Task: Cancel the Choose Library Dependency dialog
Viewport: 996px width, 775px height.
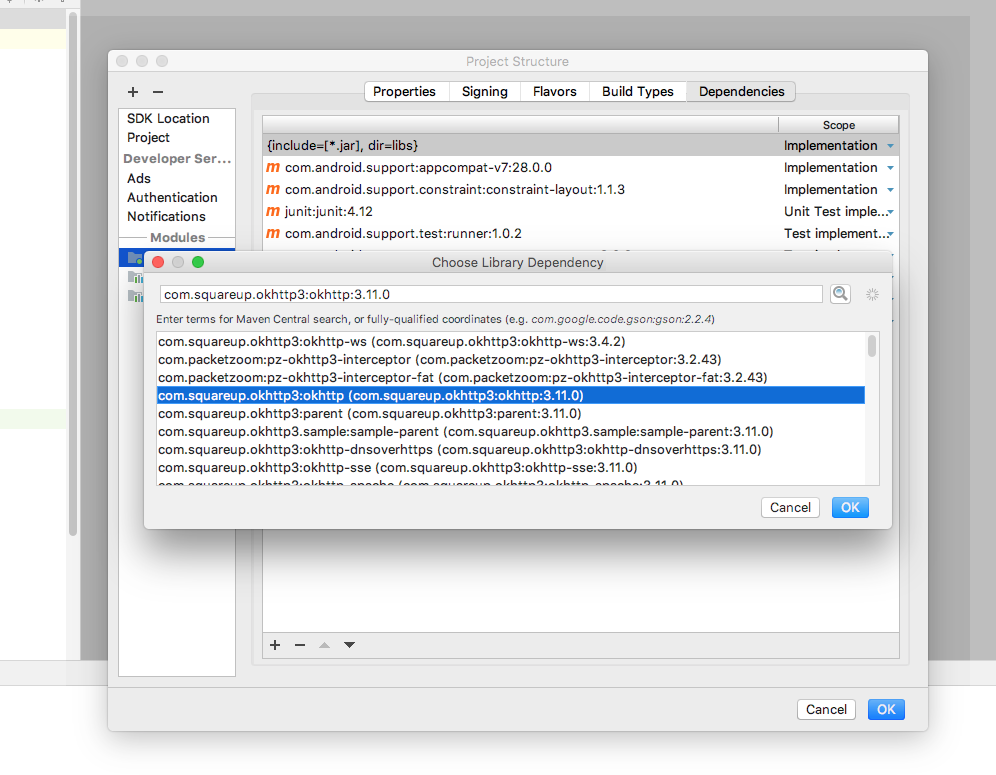Action: tap(790, 508)
